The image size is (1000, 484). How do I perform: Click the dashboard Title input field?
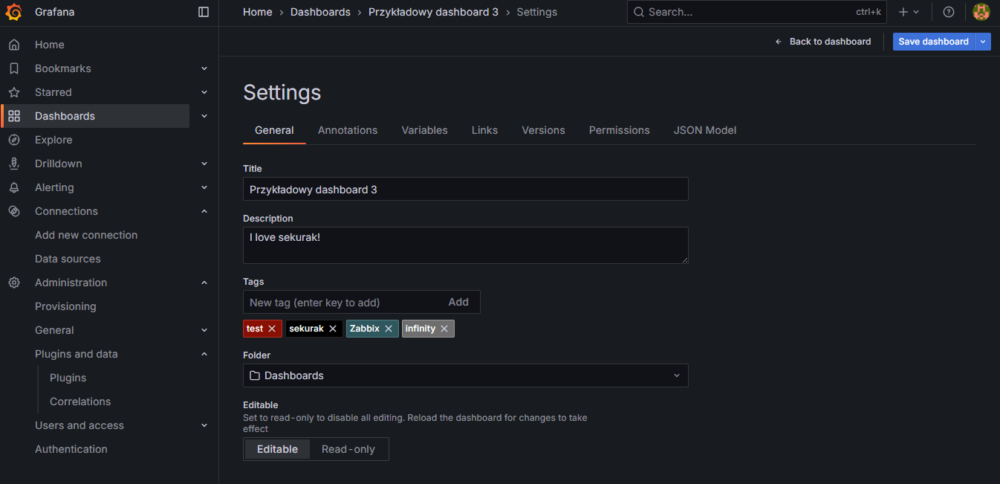pos(465,189)
